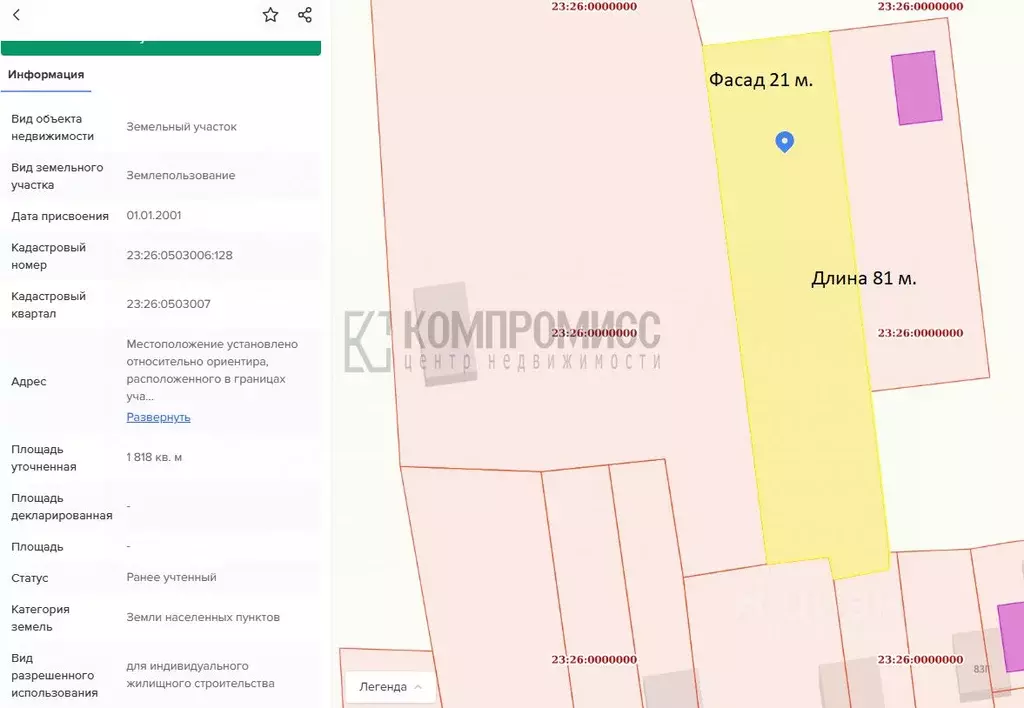Screen dimensions: 1024x708
Task: Open the Развернуть link under Адрес
Action: [157, 417]
